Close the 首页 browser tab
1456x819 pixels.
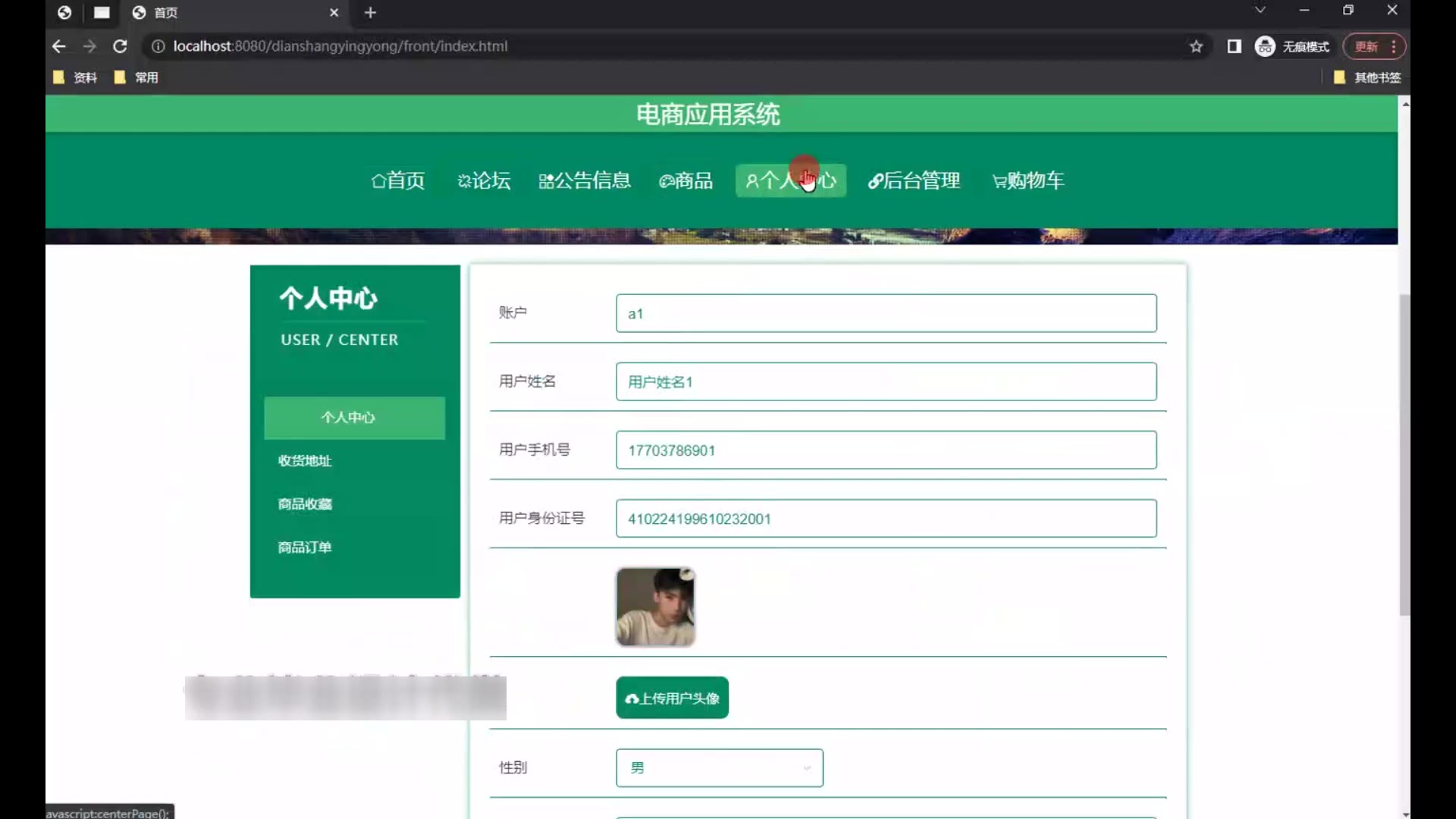click(x=334, y=12)
